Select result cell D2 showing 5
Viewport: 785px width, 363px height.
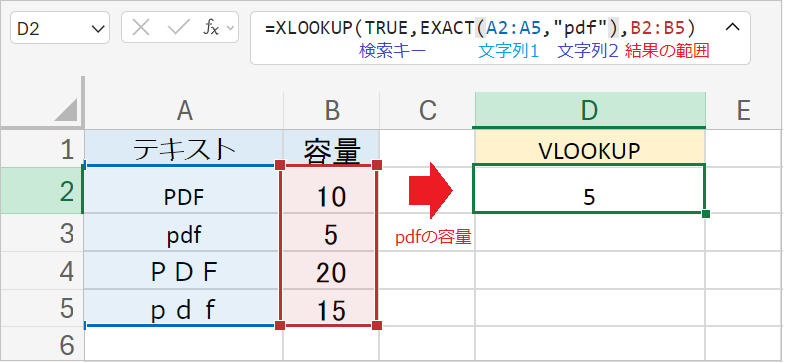tap(589, 189)
